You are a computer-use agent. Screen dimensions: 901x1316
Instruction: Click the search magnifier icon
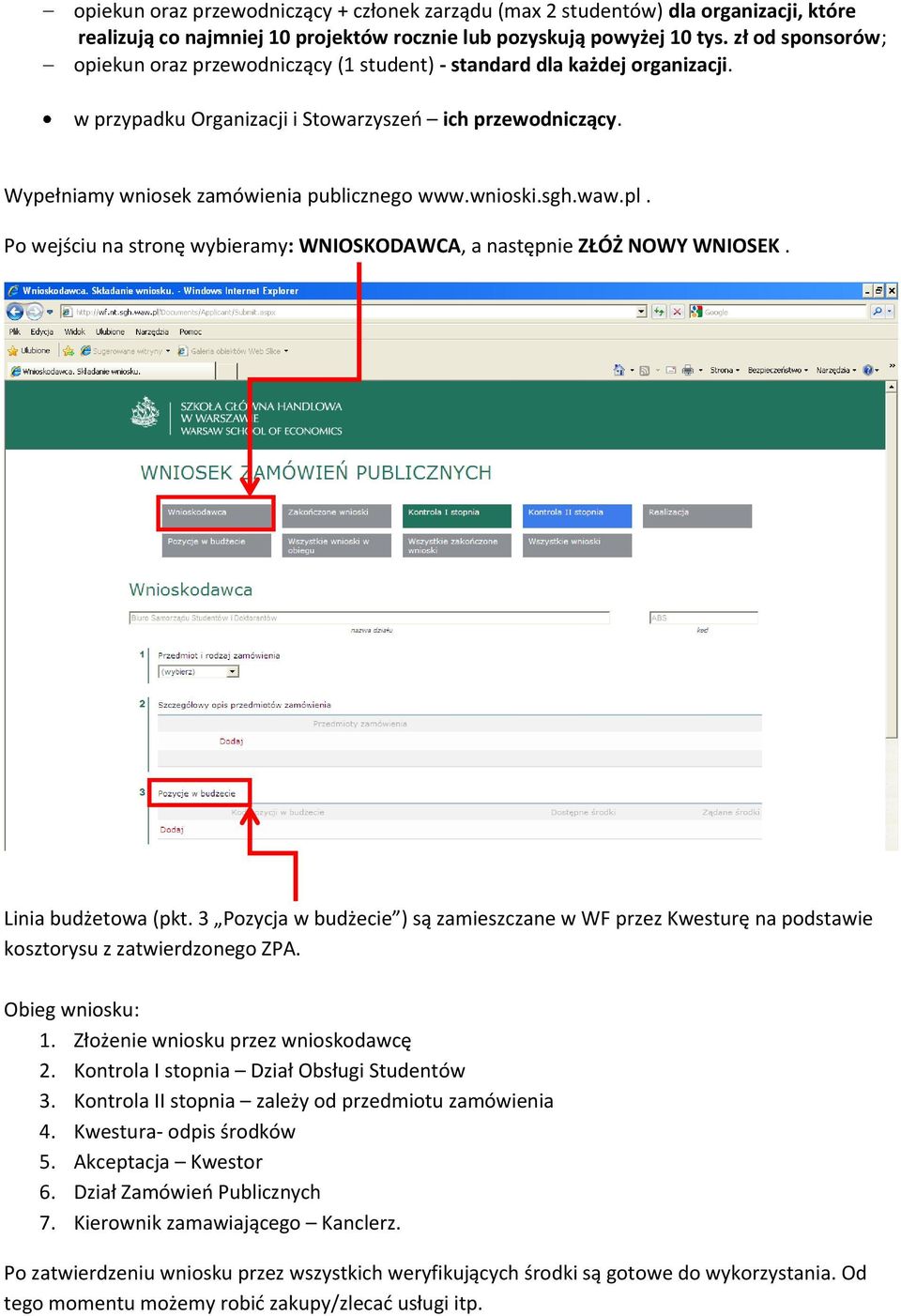click(878, 312)
